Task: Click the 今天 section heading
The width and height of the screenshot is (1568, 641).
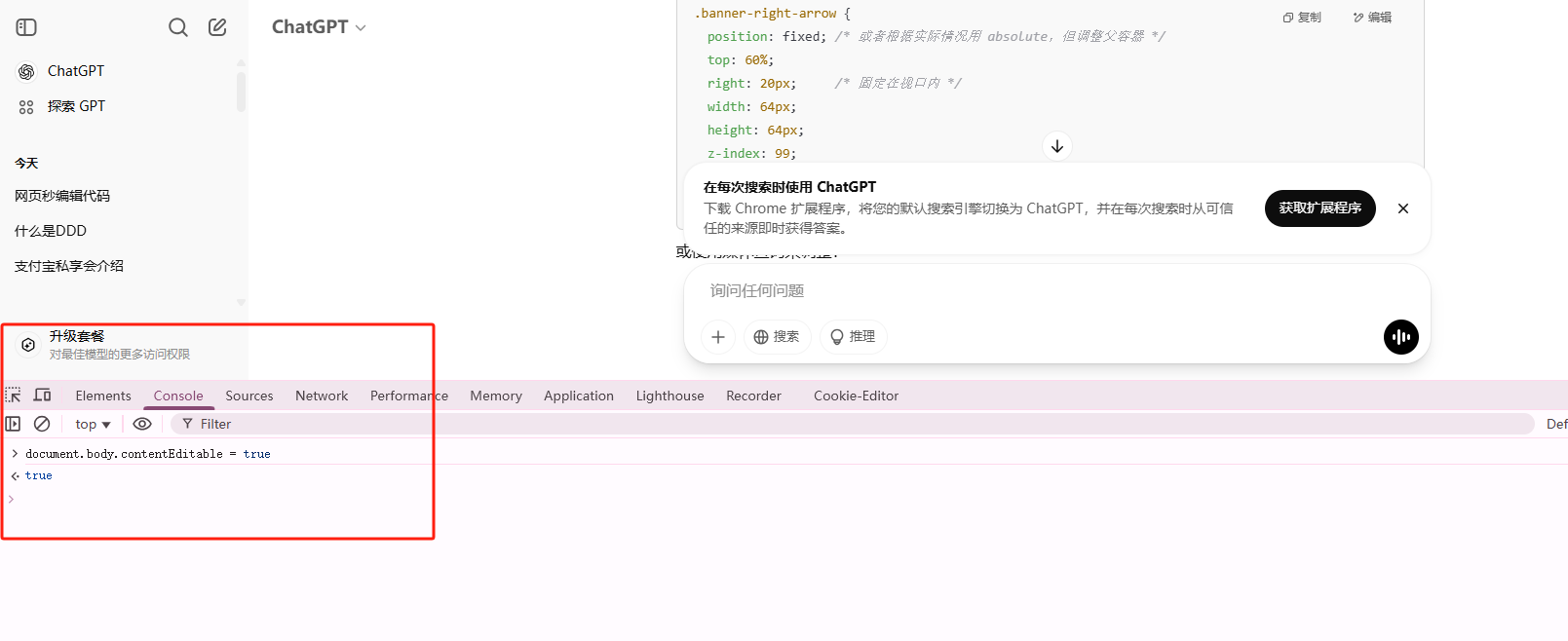Action: pos(26,163)
